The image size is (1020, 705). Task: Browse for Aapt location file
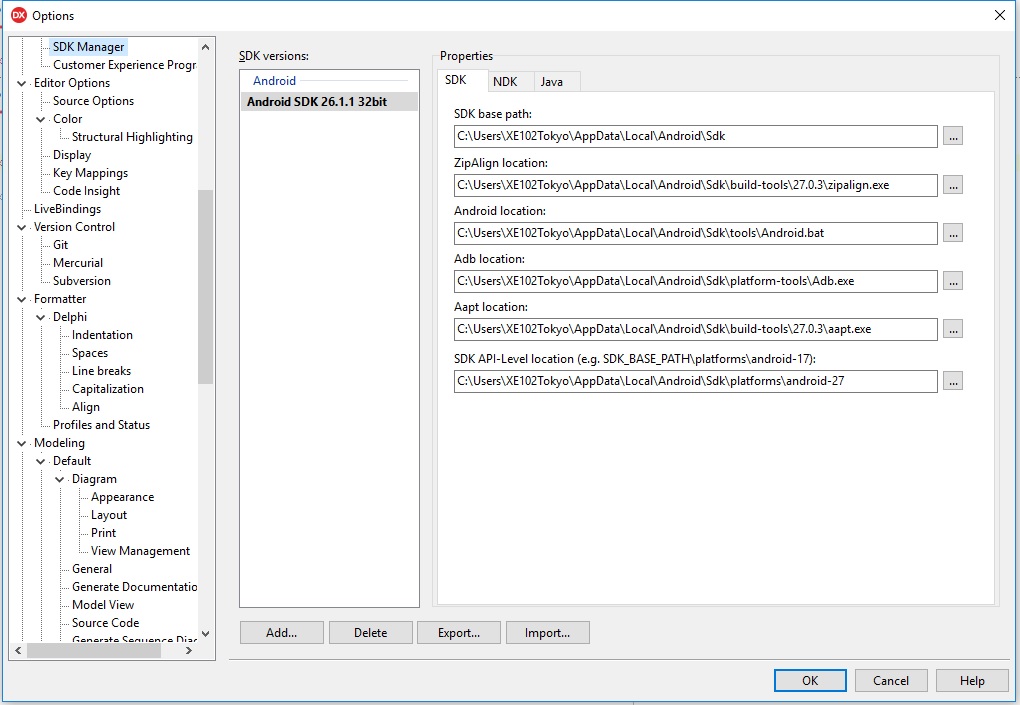pyautogui.click(x=952, y=329)
